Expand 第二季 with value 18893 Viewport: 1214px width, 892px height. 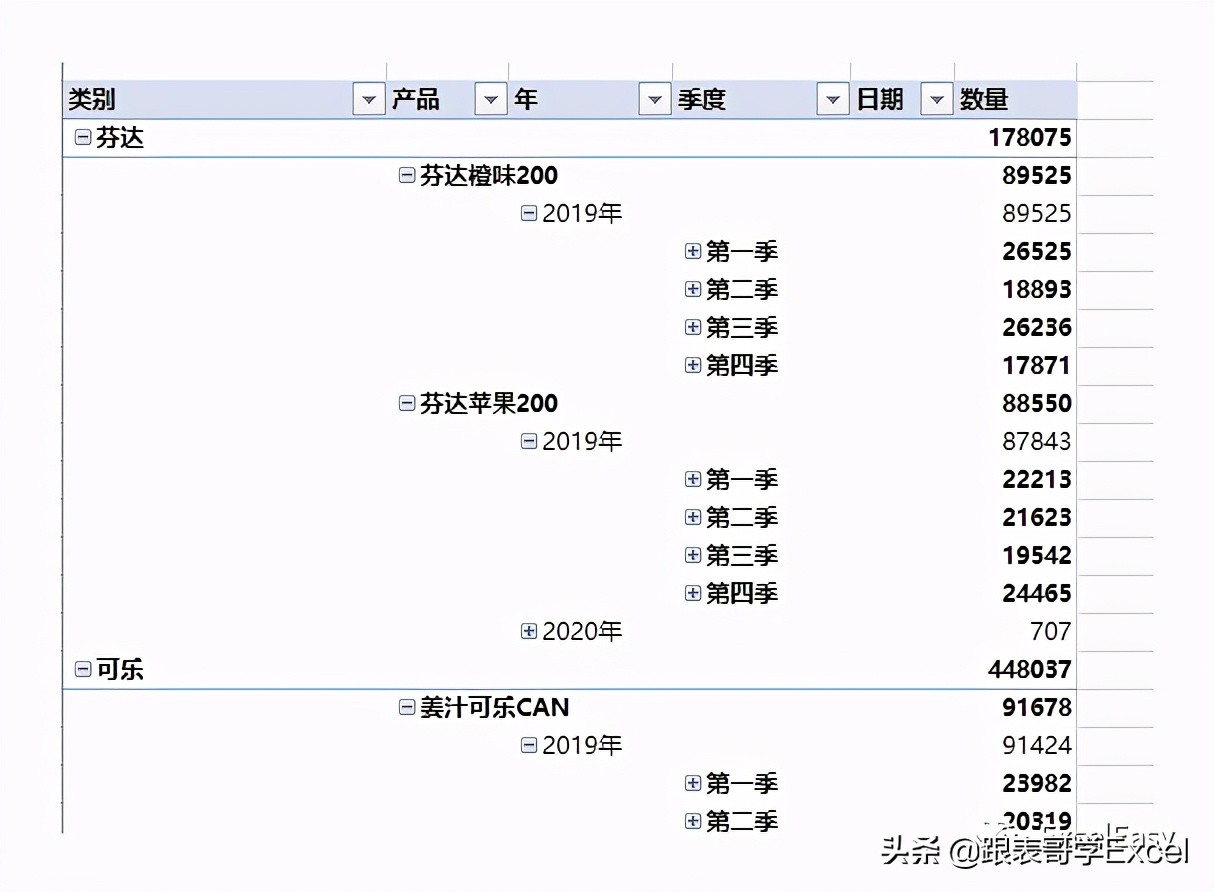693,290
